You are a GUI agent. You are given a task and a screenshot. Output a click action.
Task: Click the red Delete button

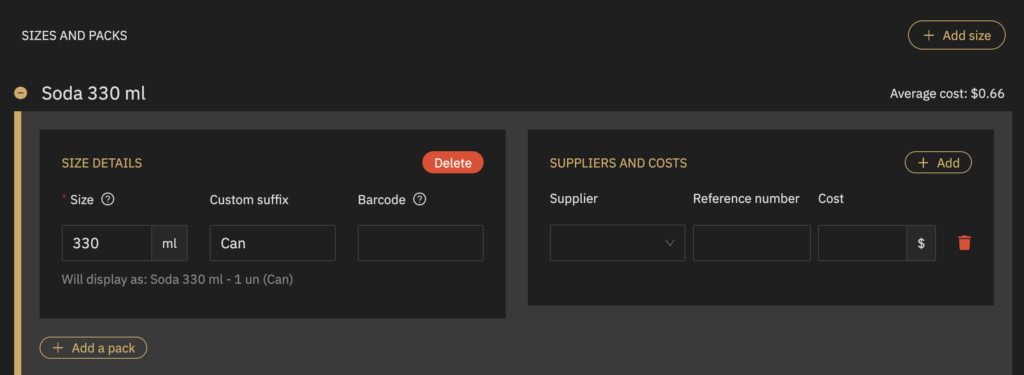pos(453,163)
